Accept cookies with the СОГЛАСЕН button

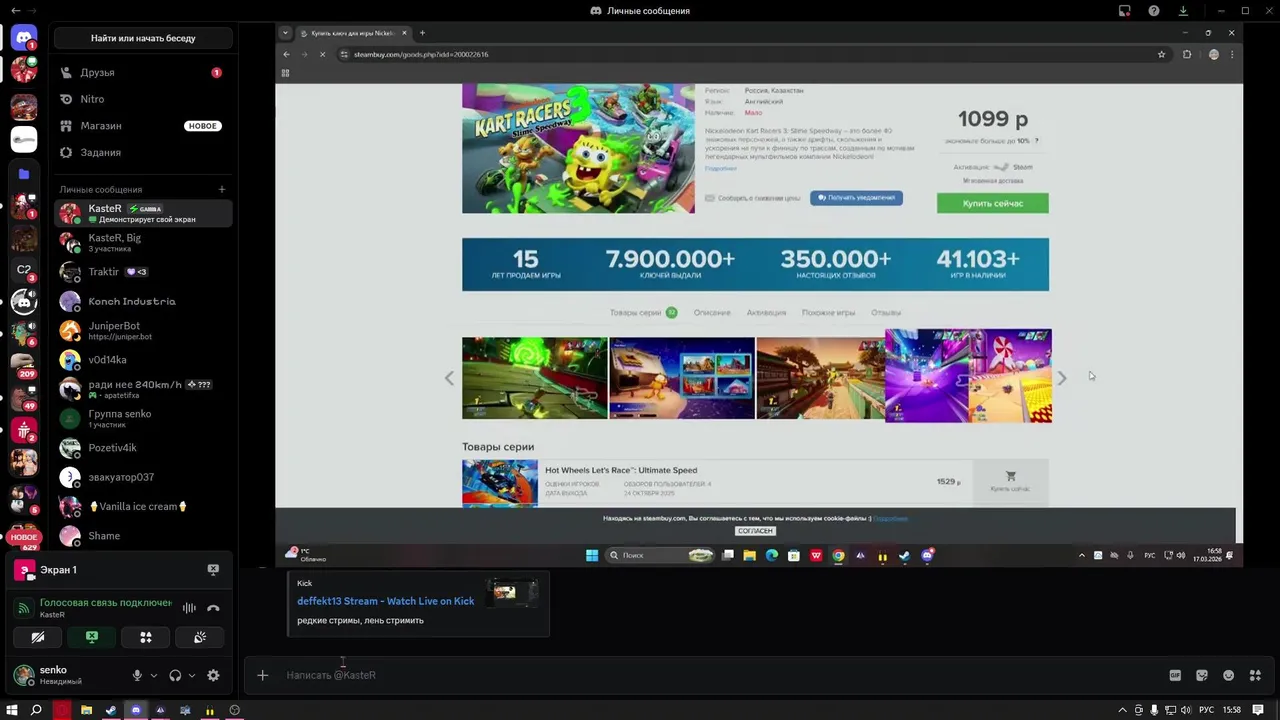point(755,531)
